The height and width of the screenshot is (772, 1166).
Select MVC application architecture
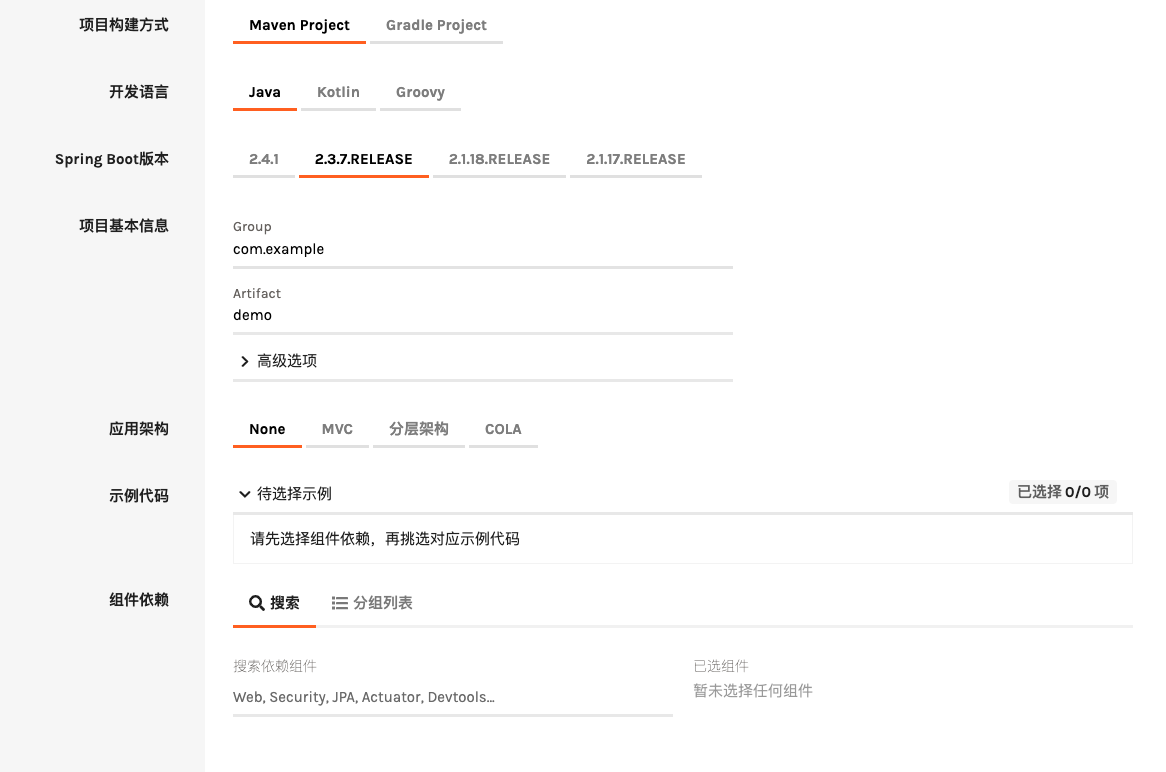pyautogui.click(x=337, y=429)
